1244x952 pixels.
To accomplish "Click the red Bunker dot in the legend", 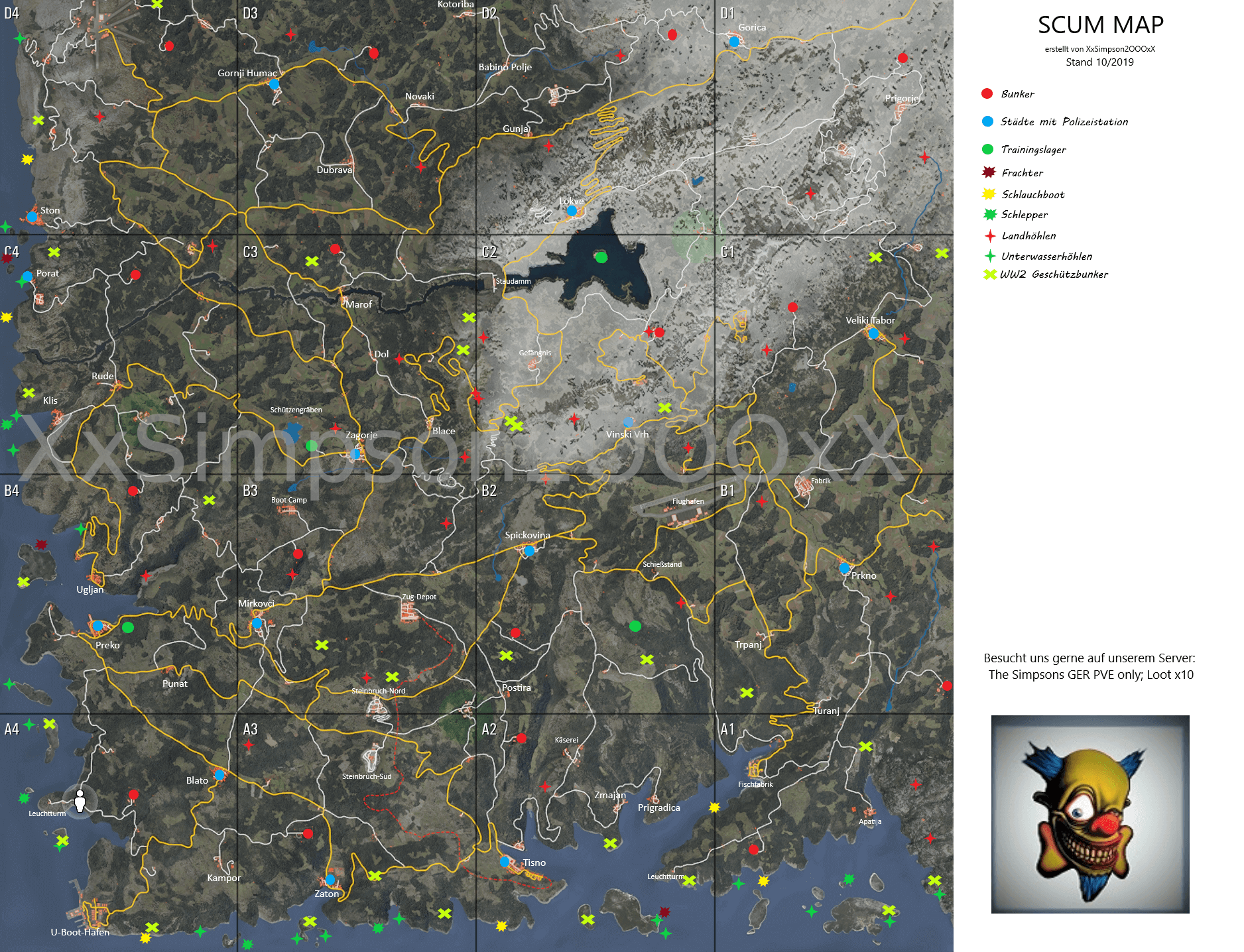I will pos(987,93).
